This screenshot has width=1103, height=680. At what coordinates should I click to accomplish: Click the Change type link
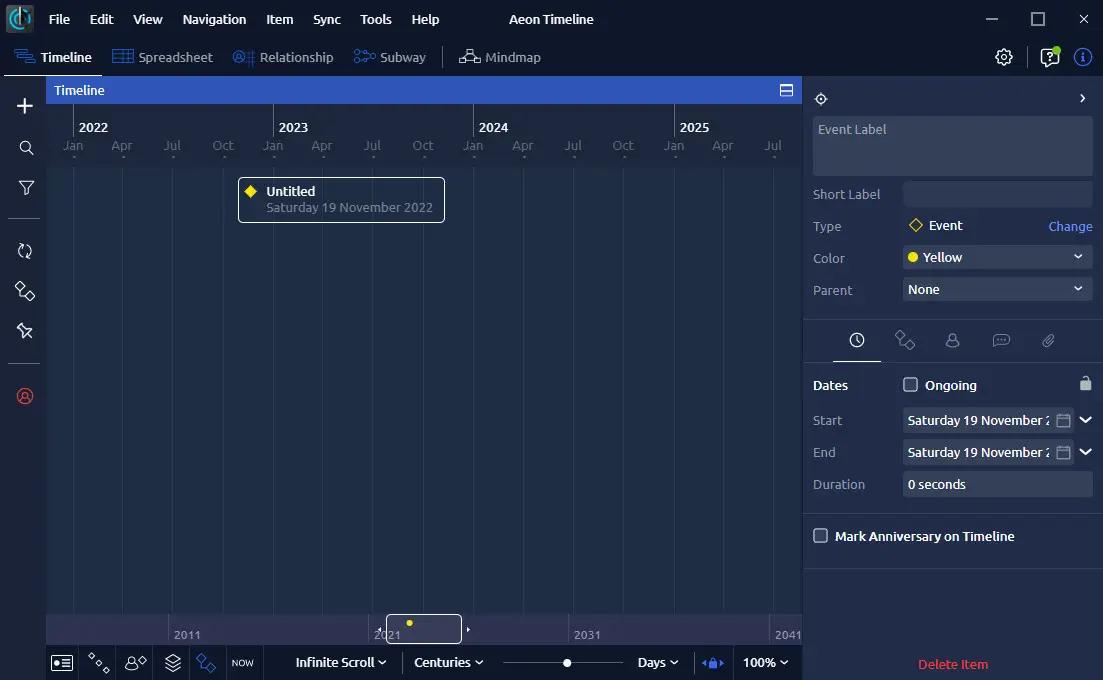[x=1069, y=226]
